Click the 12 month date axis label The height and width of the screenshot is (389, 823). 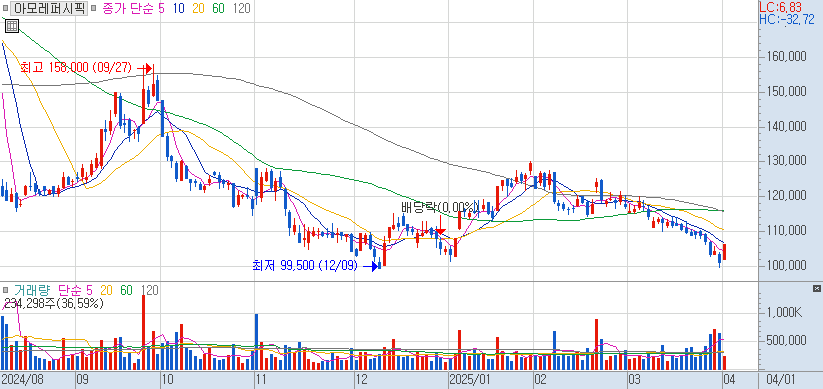(x=361, y=379)
